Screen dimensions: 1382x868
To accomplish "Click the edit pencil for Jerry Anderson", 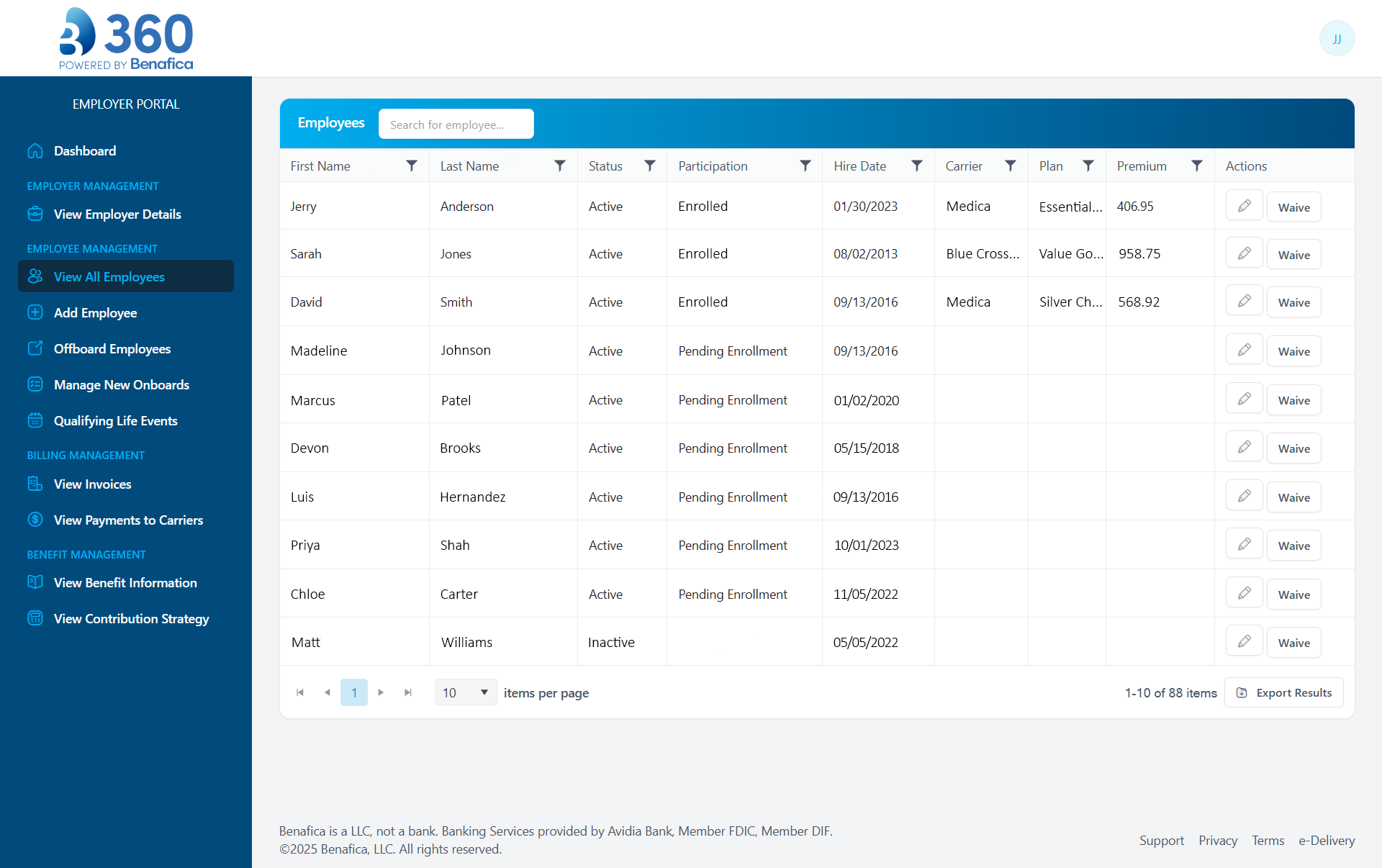I will pos(1244,206).
